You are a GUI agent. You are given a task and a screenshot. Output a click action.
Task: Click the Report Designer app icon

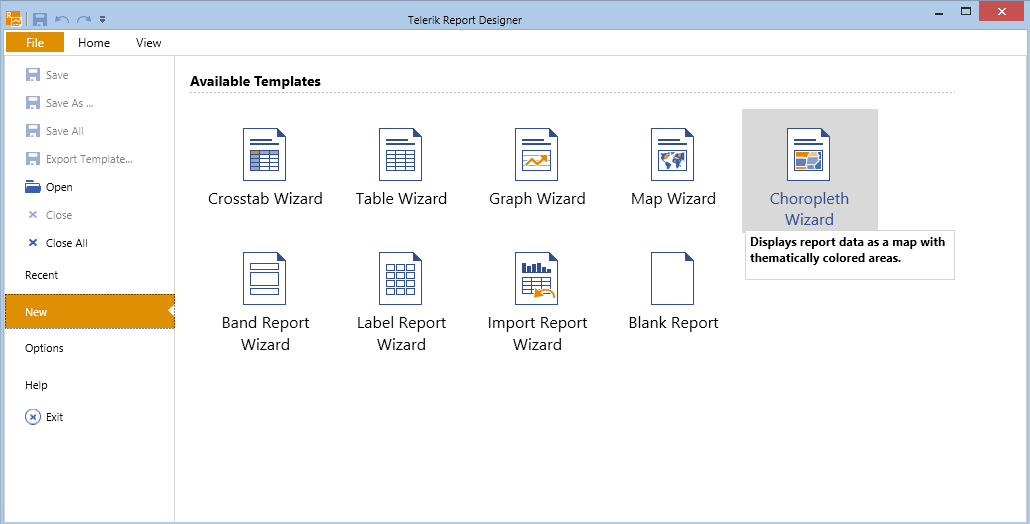13,18
